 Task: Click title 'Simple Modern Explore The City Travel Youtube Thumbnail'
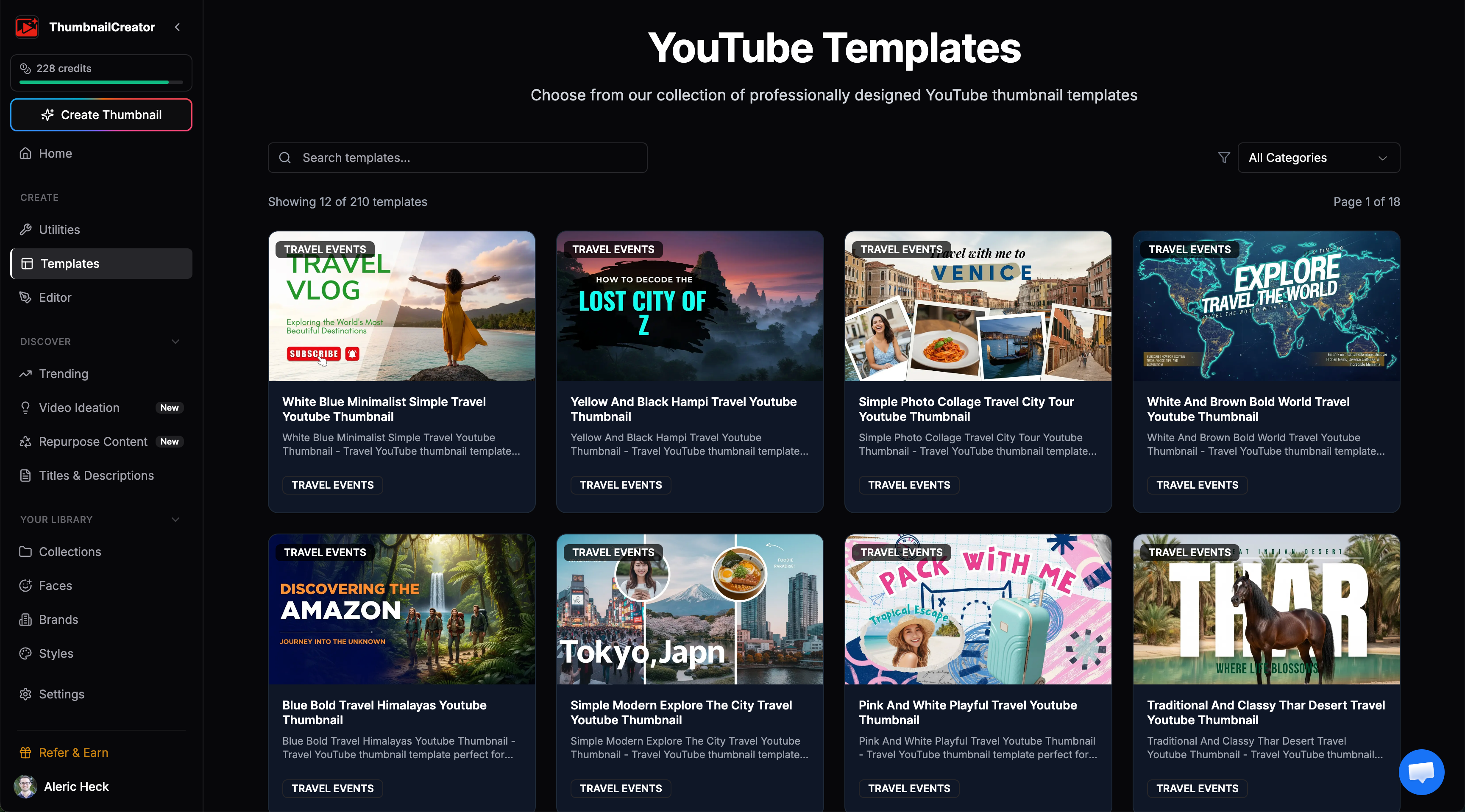(681, 712)
